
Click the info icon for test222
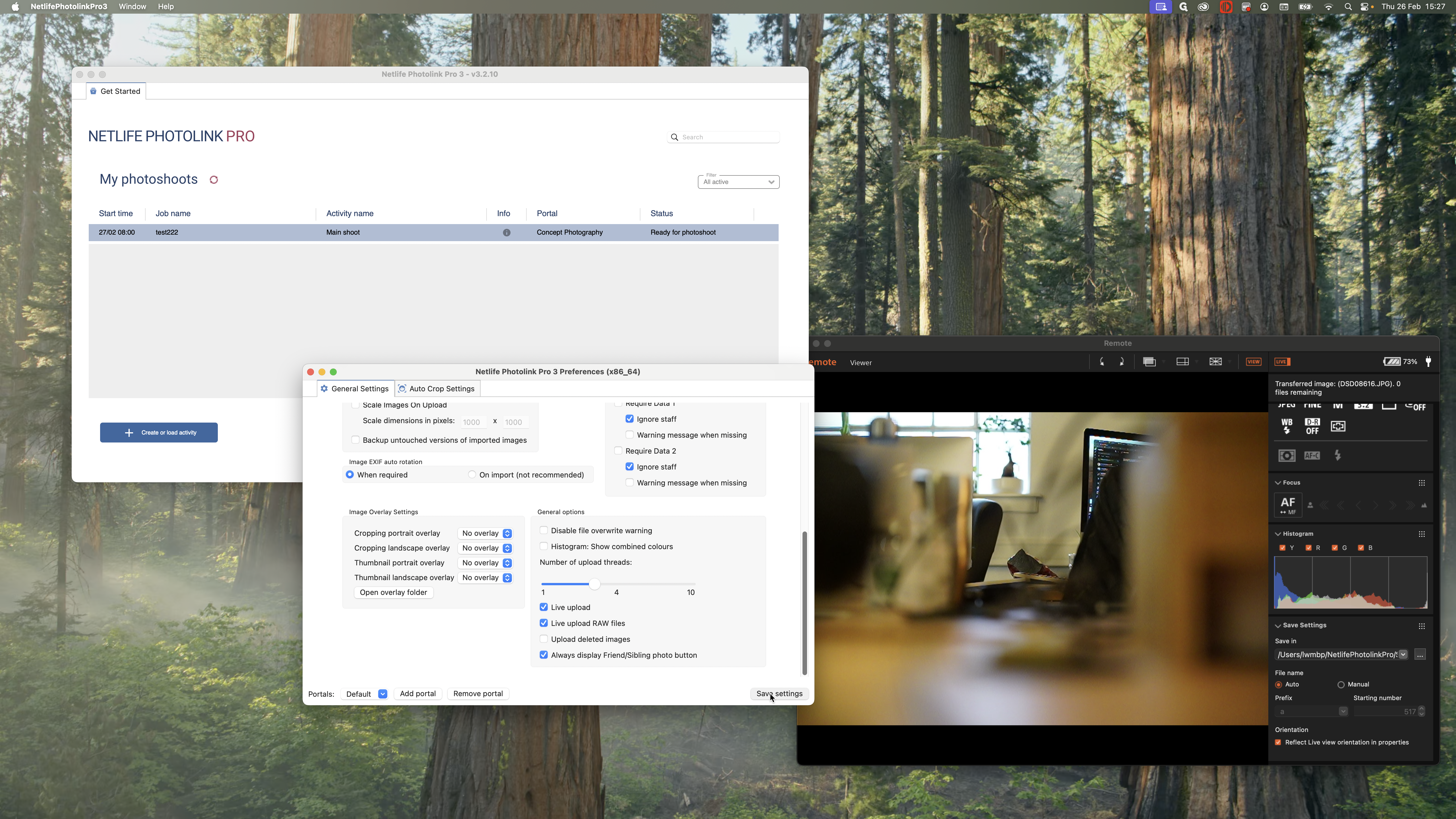coord(506,232)
